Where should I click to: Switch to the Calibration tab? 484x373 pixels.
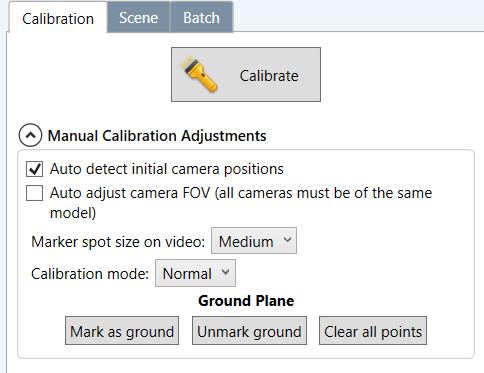tap(58, 18)
